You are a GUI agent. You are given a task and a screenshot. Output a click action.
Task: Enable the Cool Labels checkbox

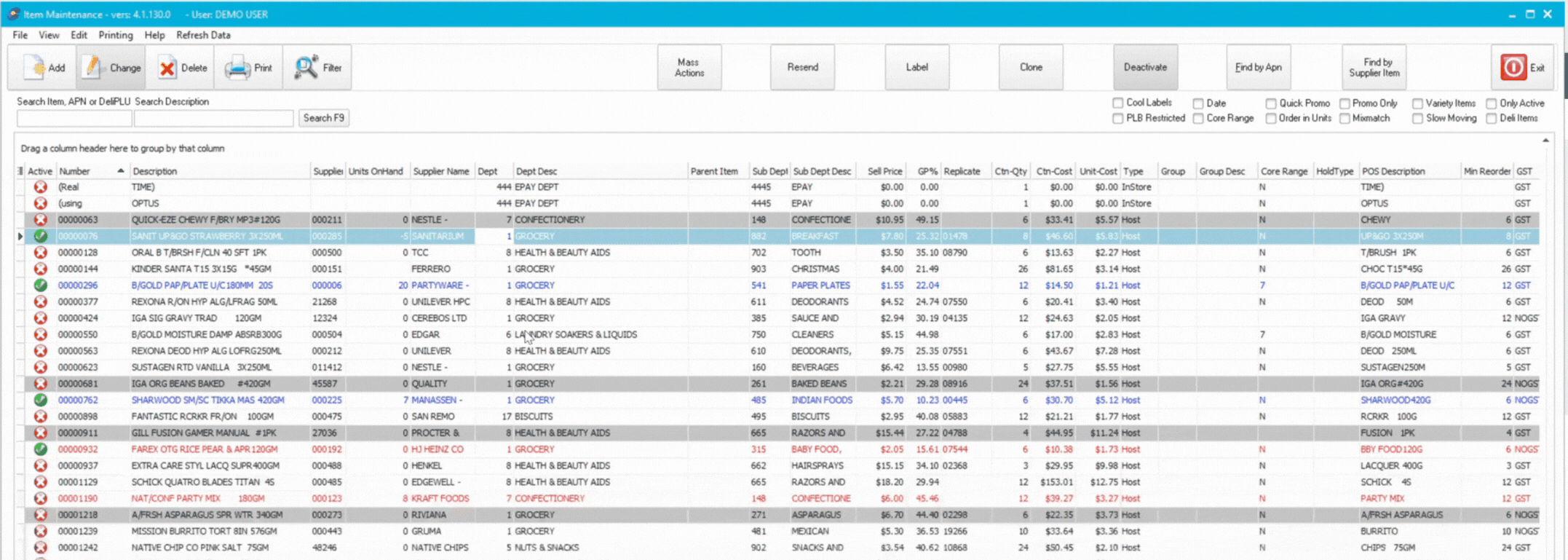1118,103
